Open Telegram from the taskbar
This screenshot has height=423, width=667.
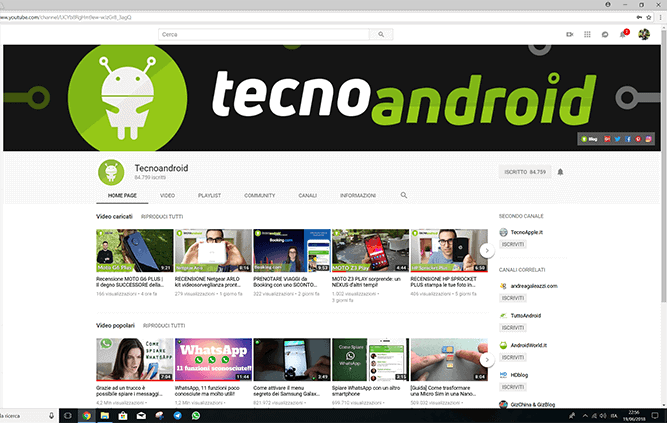point(178,416)
